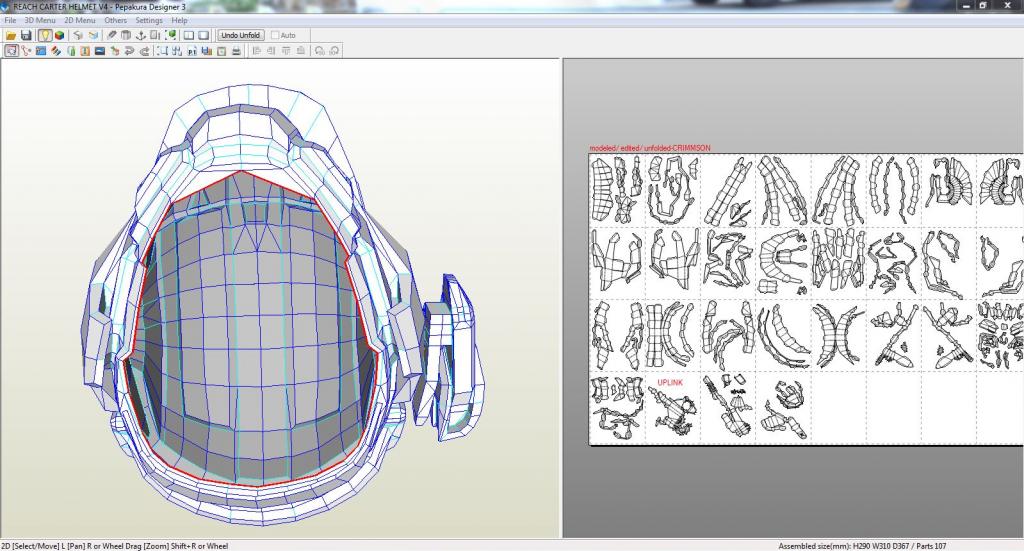Switch to split two-pane window layout icon
The image size is (1024, 551).
(x=189, y=35)
